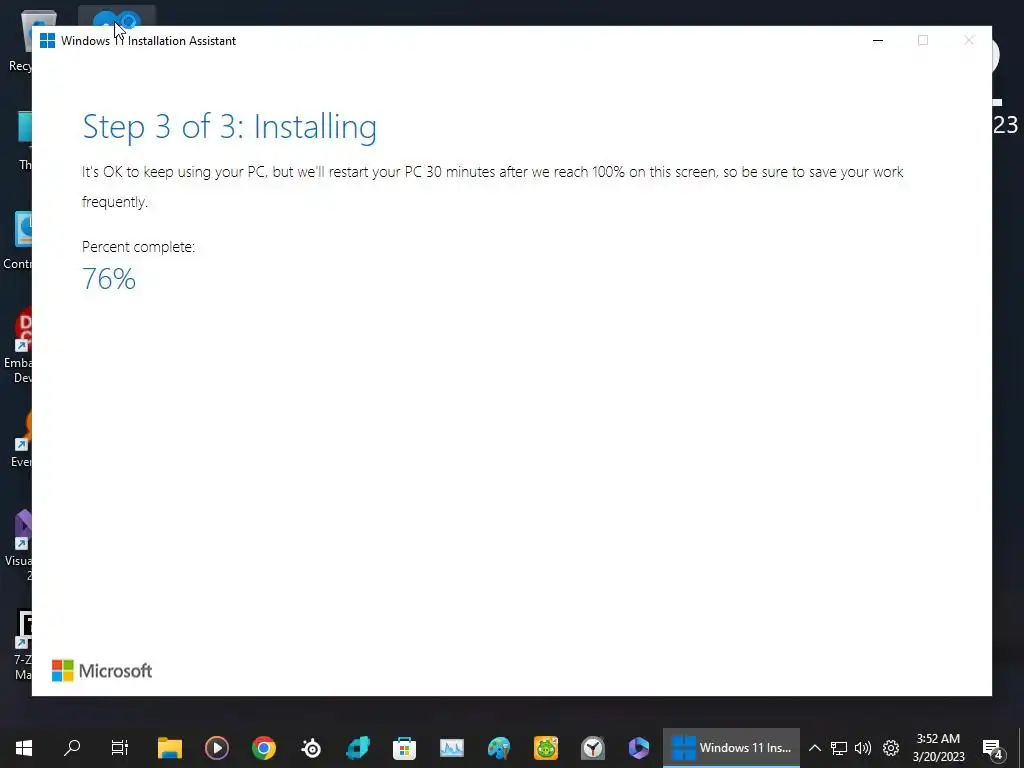Open the 3:52 AM clock and date
The height and width of the screenshot is (768, 1024).
coord(938,748)
